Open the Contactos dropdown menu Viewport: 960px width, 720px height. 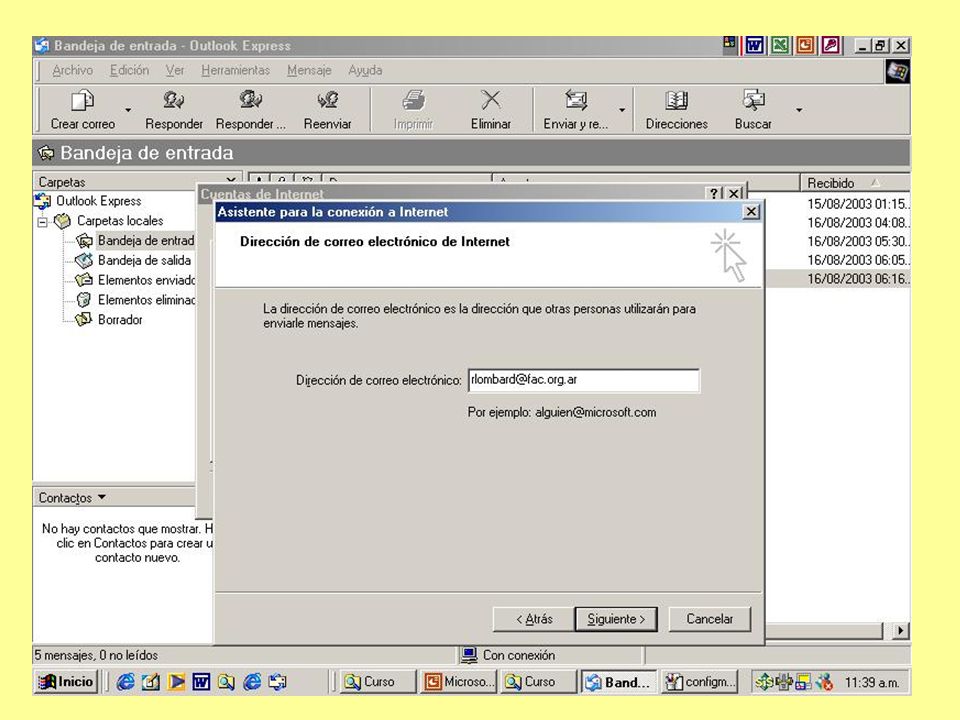click(x=72, y=497)
